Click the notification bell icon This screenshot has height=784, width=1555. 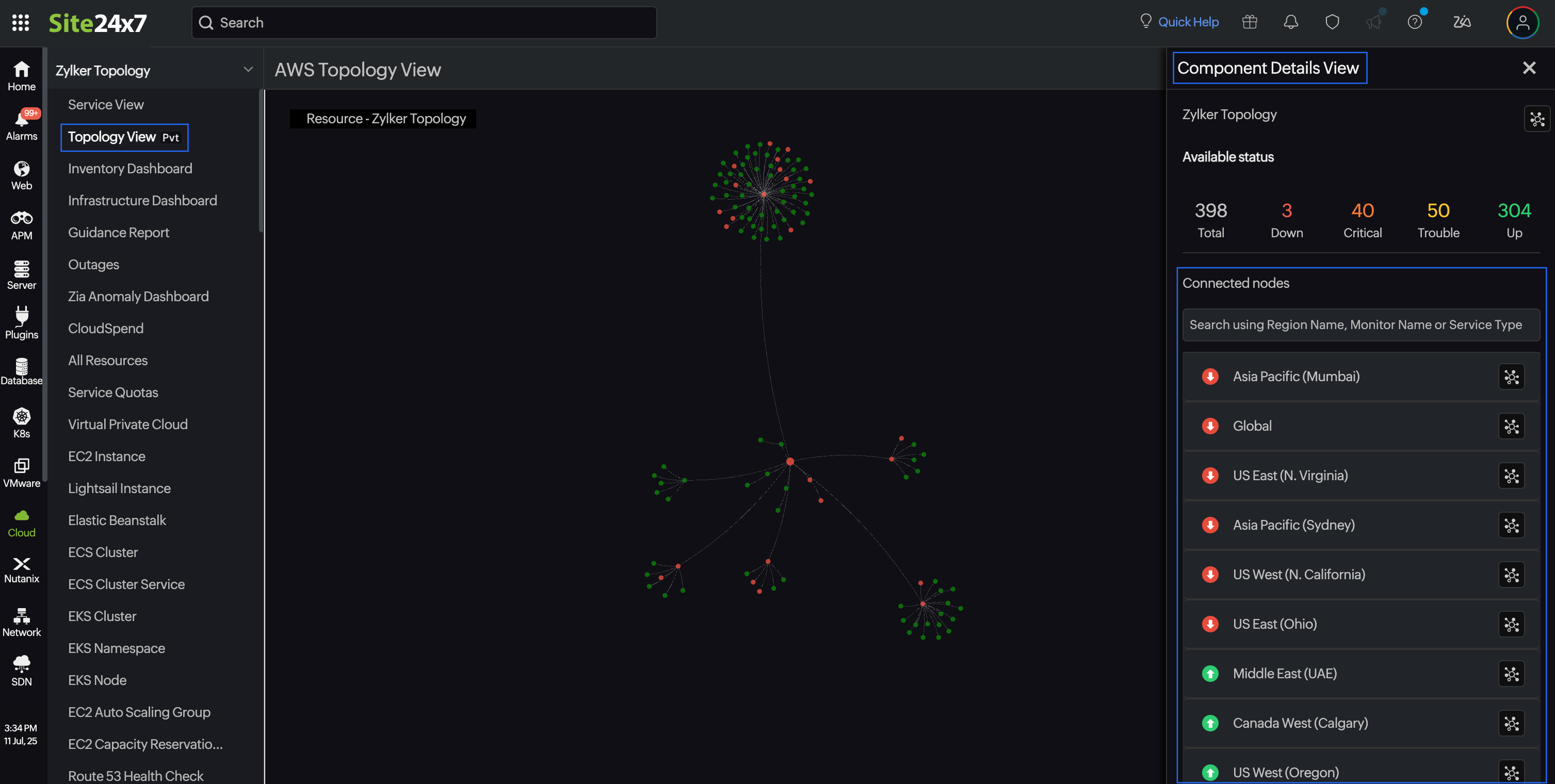coord(1291,22)
